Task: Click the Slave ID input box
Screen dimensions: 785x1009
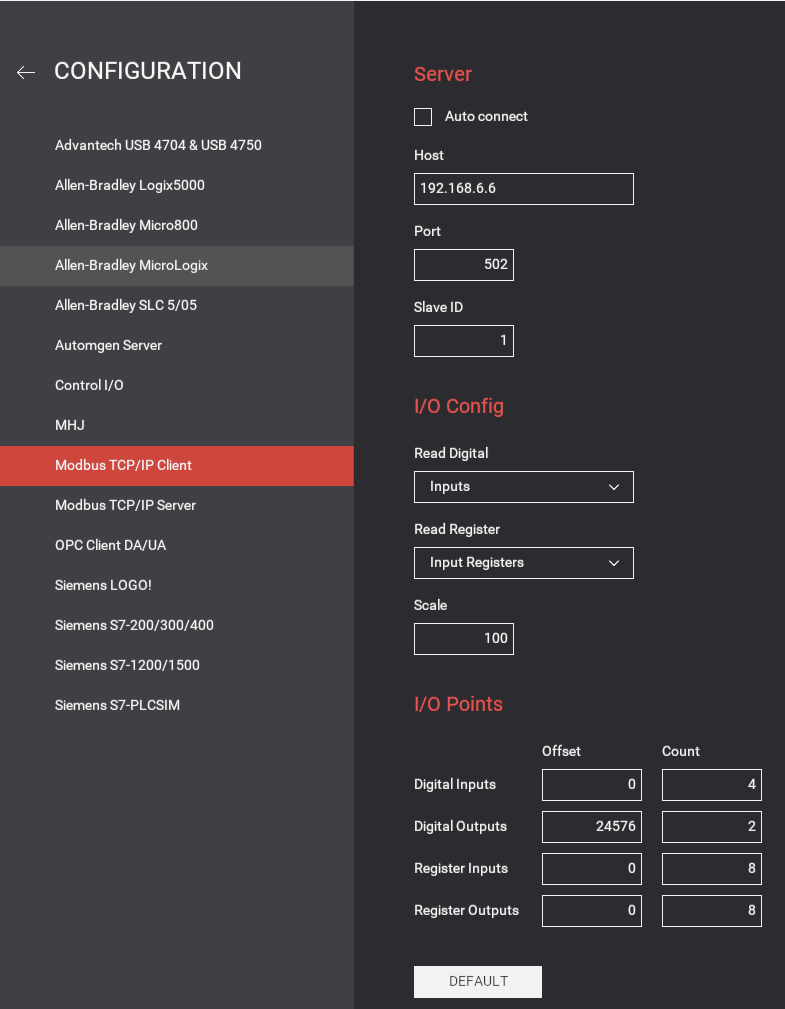Action: tap(464, 341)
